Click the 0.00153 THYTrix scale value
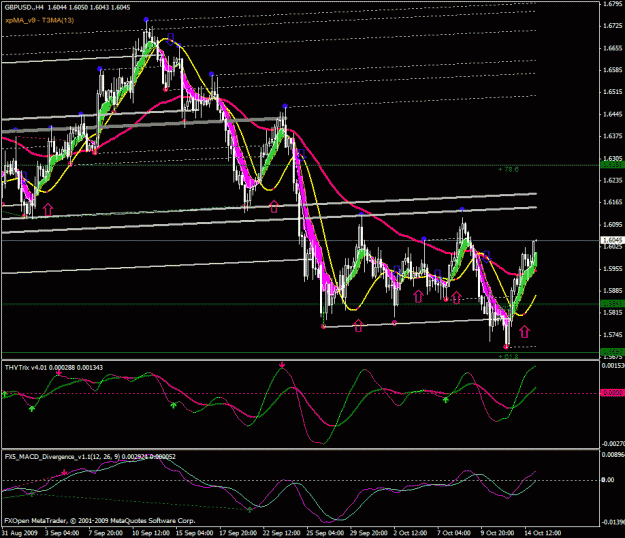The image size is (625, 538). click(x=613, y=365)
